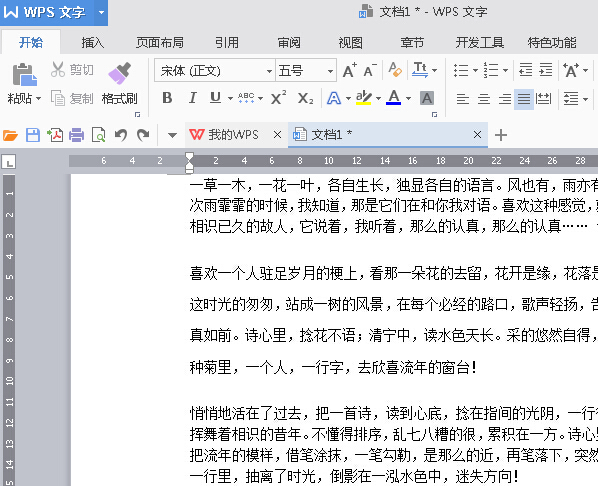Click the 复制 copy button

click(72, 98)
